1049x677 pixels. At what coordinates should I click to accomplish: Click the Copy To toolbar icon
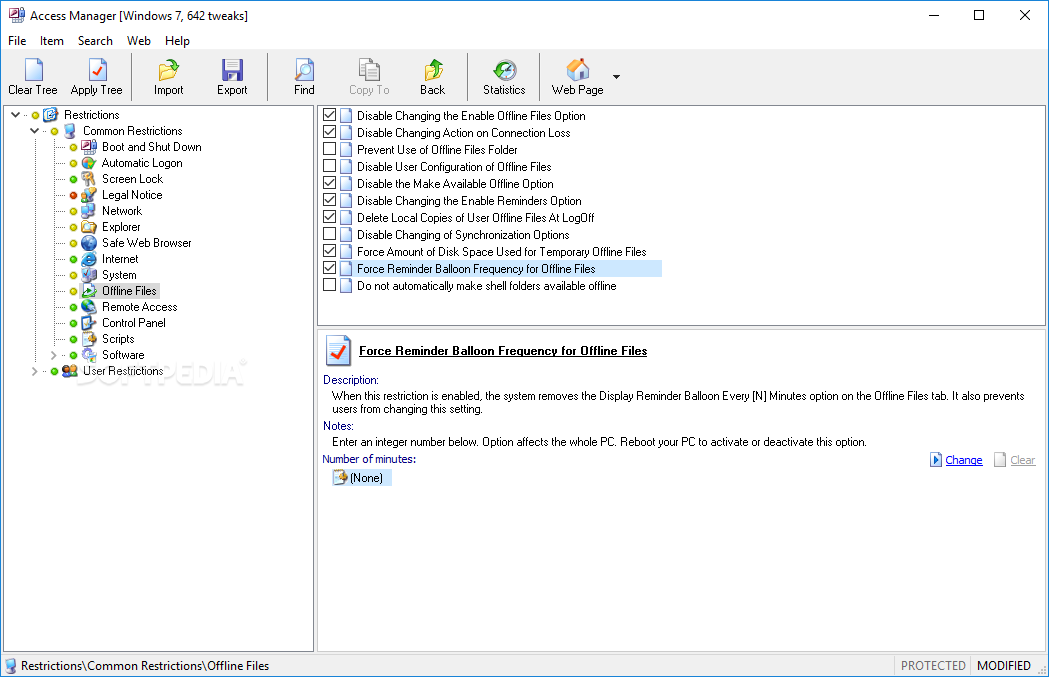369,70
